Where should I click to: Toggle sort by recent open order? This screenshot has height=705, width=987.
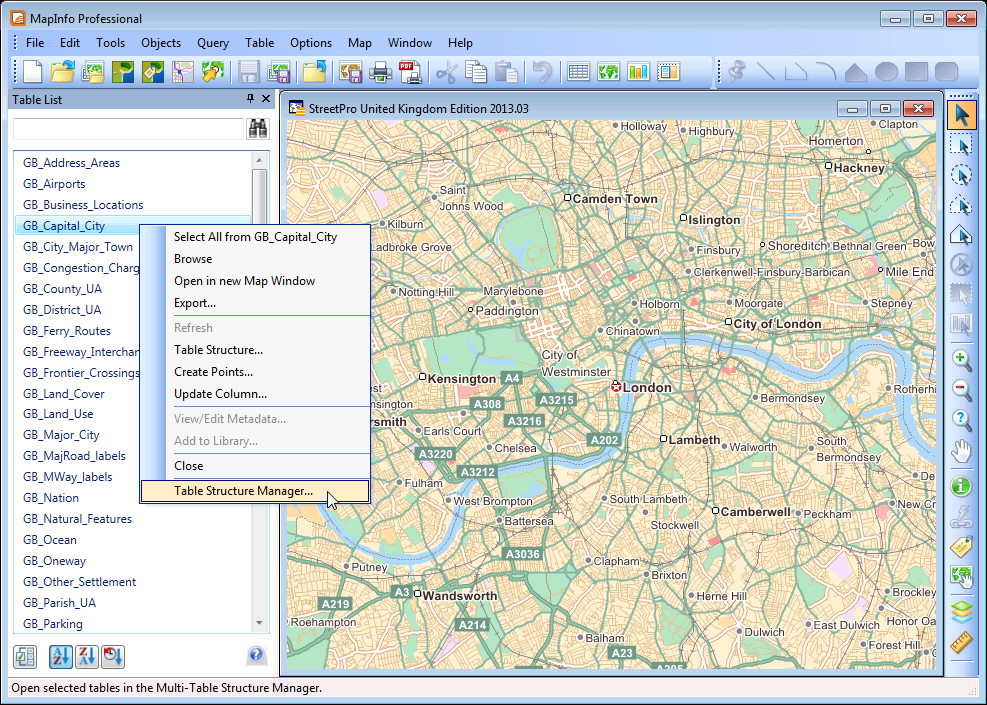[113, 657]
